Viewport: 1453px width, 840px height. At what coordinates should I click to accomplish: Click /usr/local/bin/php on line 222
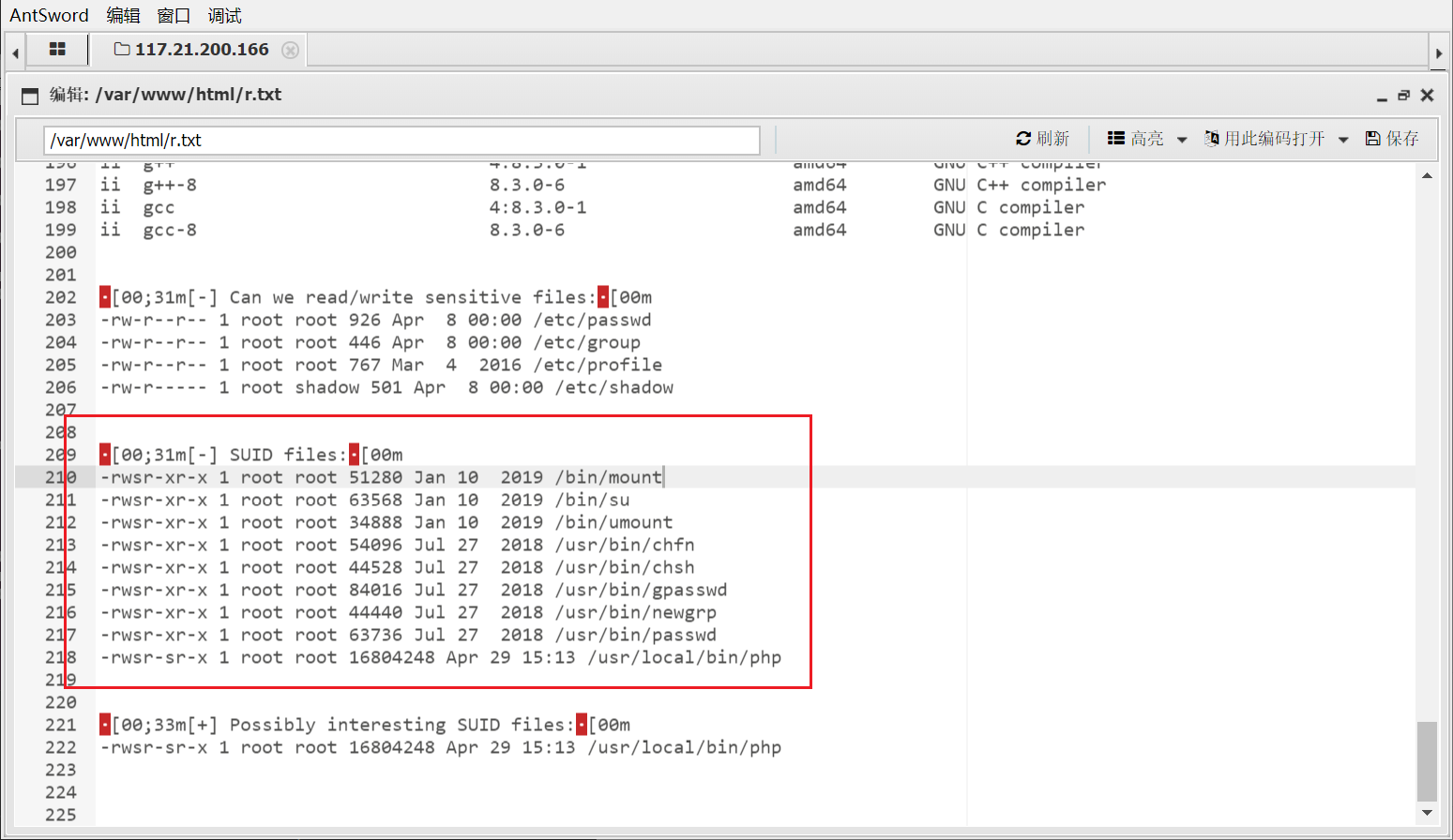pyautogui.click(x=685, y=747)
